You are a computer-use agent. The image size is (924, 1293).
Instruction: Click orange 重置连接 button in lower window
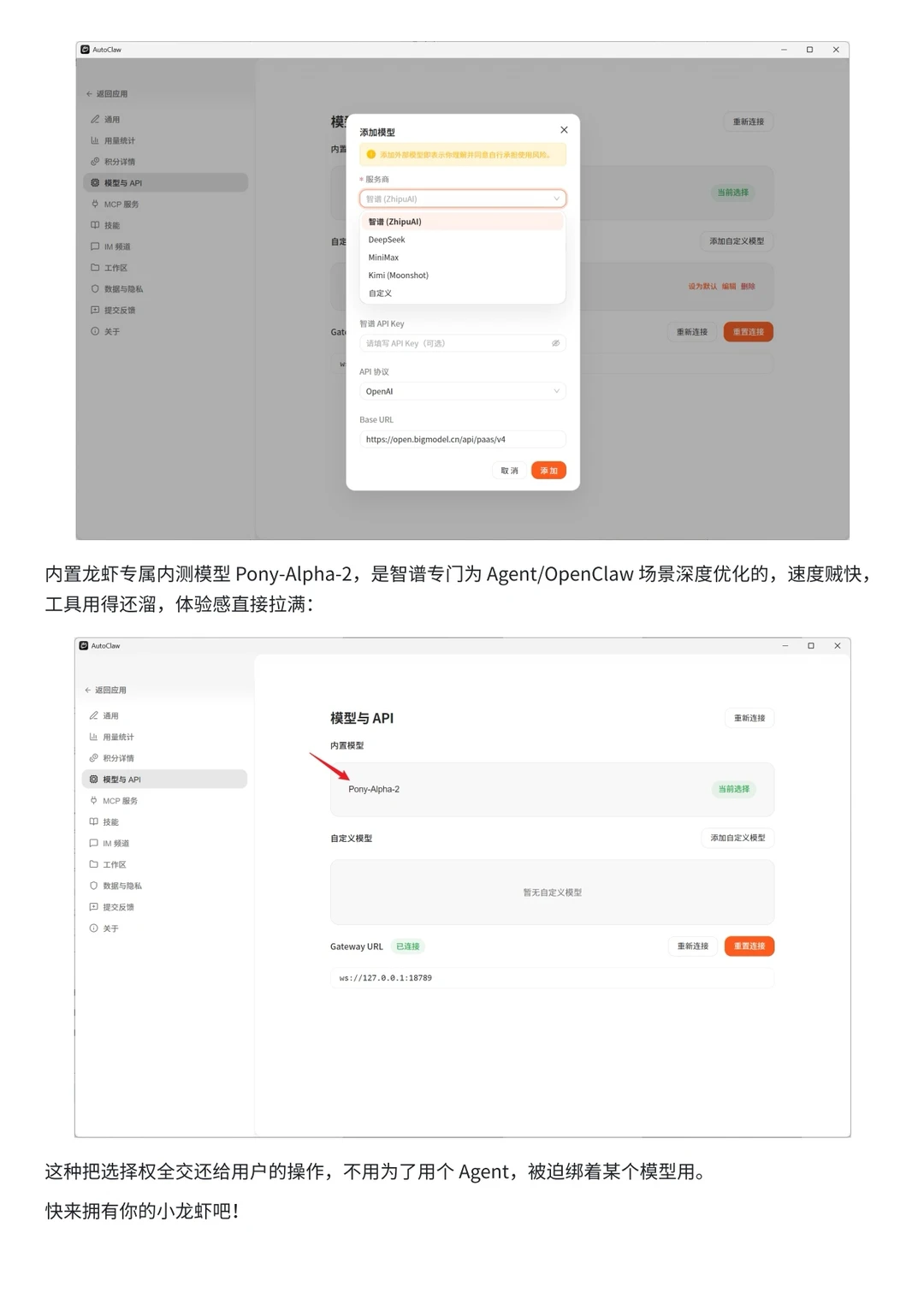[749, 946]
